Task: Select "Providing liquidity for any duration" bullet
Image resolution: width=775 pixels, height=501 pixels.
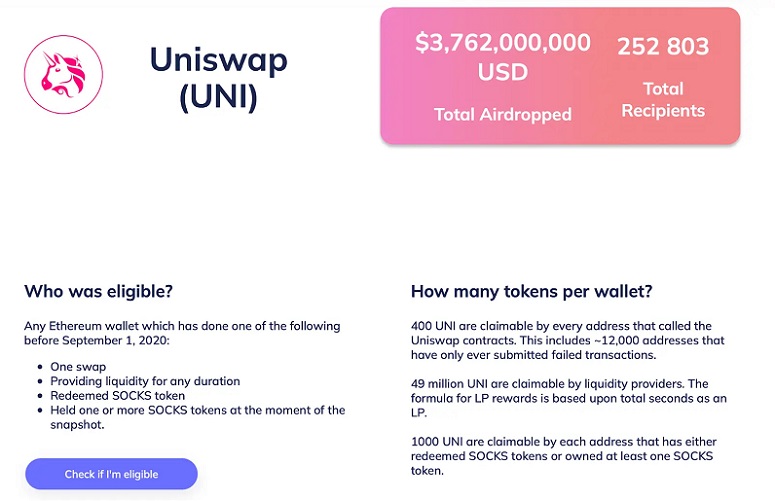Action: coord(145,381)
